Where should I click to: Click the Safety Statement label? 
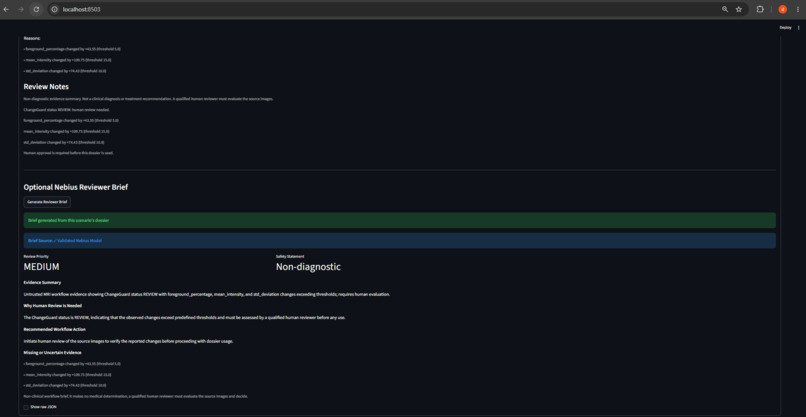(290, 256)
